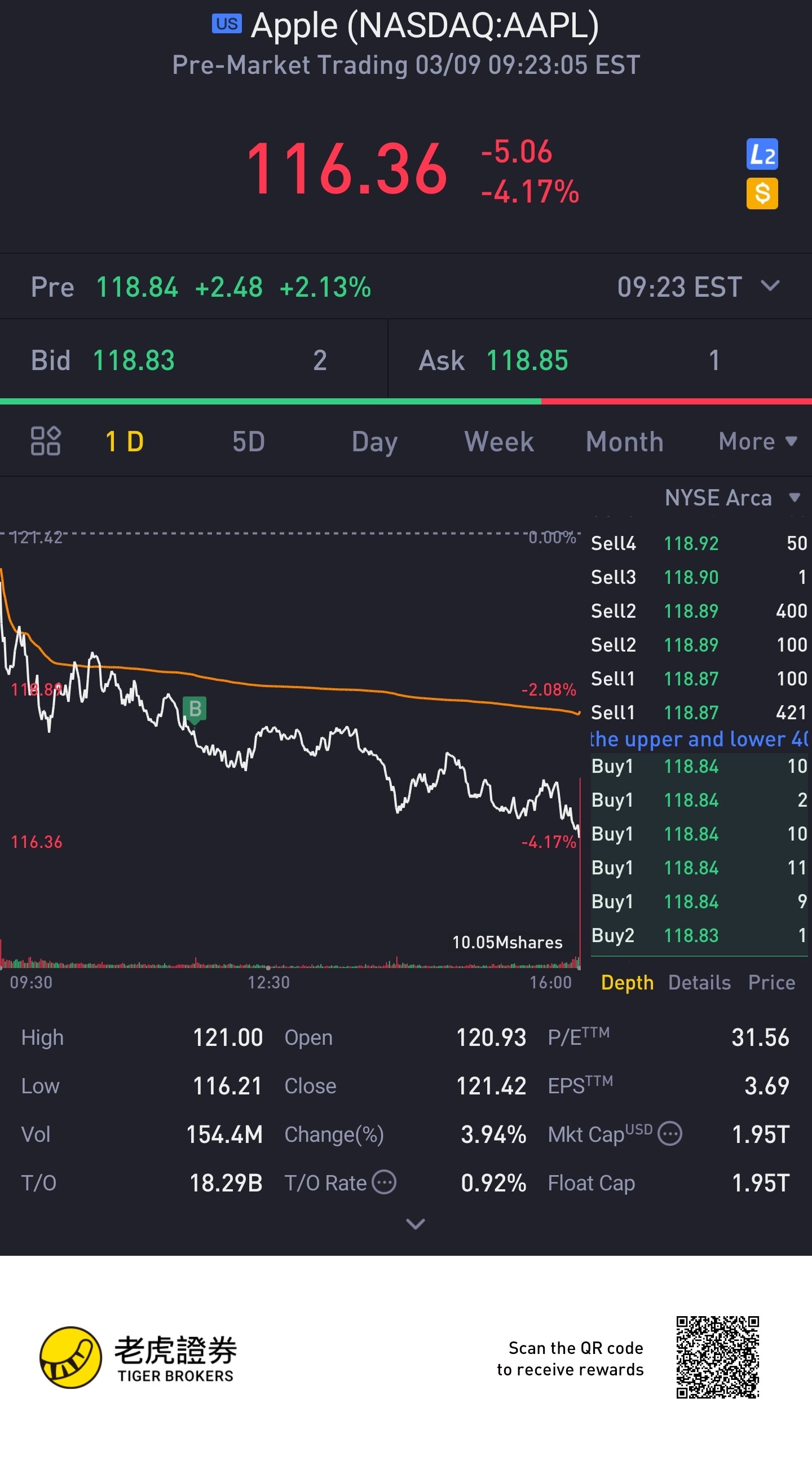Tap the P/E TTM value 31.56
Screen dimensions: 812x1460
click(761, 1038)
